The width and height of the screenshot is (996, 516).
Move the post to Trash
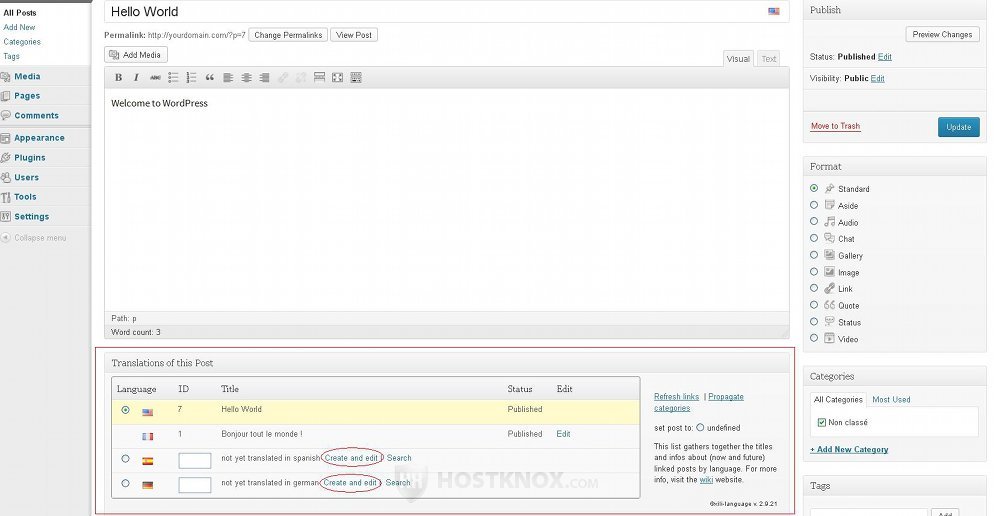(835, 126)
